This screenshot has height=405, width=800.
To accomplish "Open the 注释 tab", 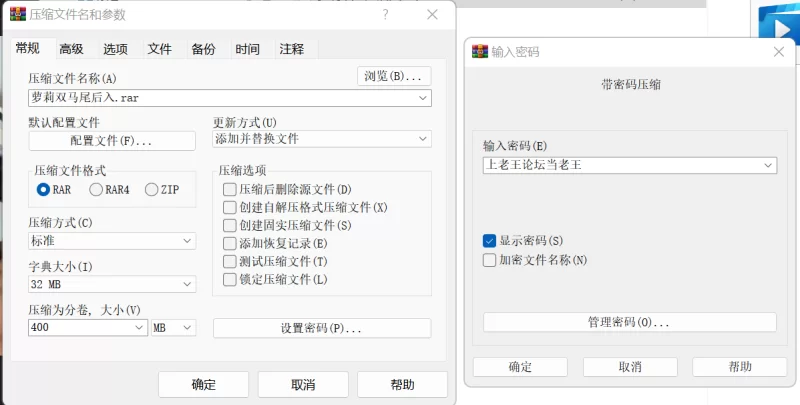I will point(292,49).
